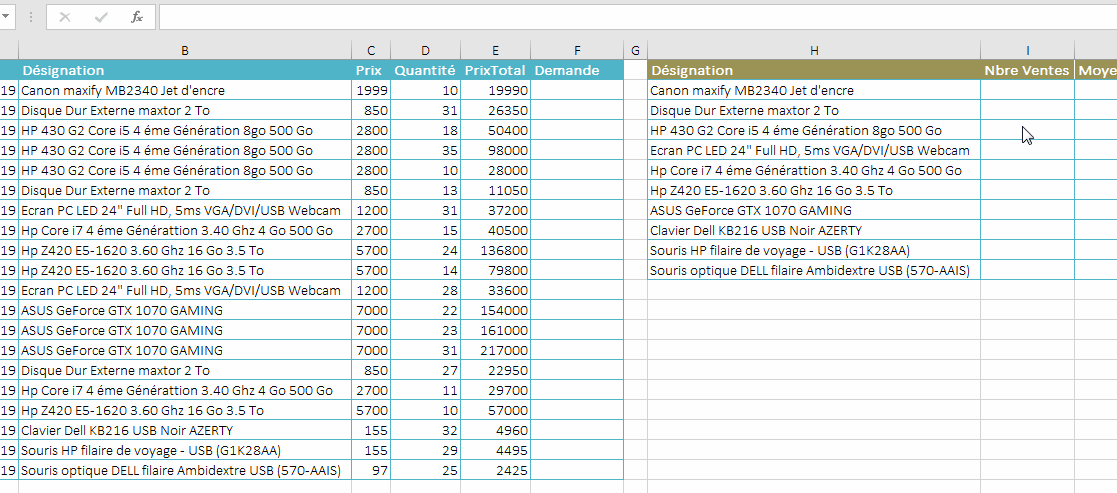Click the Demande header cell

[577, 70]
